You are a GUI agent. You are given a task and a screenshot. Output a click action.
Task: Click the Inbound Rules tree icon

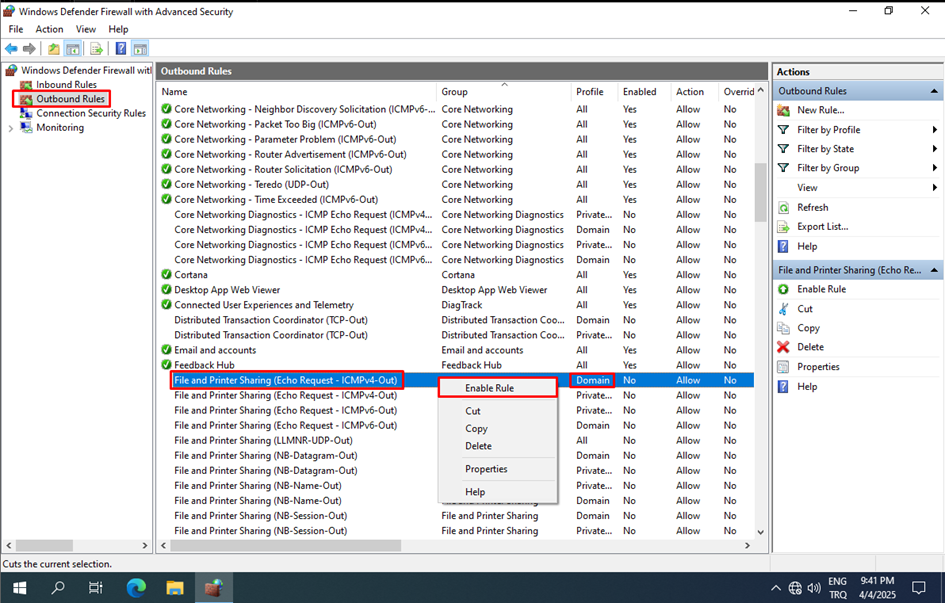[x=26, y=85]
